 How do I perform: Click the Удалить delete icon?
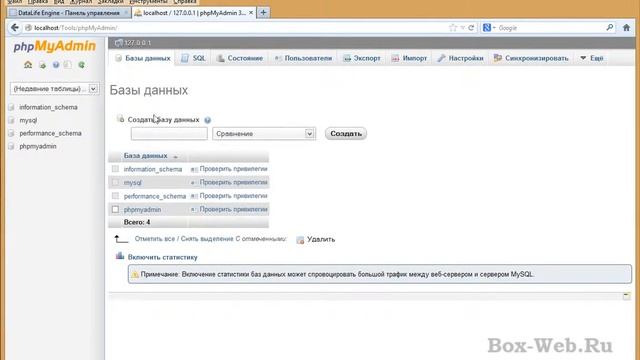300,240
